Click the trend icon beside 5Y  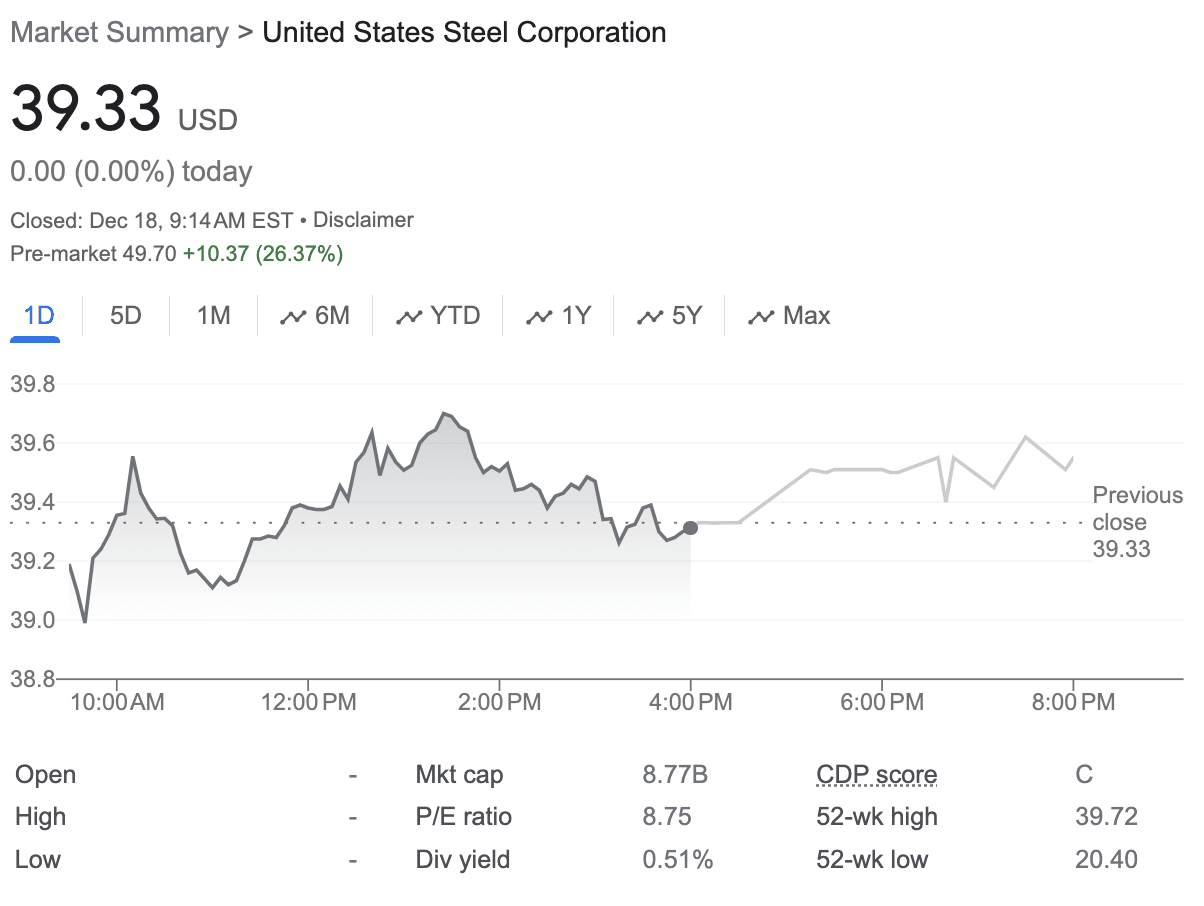[649, 317]
